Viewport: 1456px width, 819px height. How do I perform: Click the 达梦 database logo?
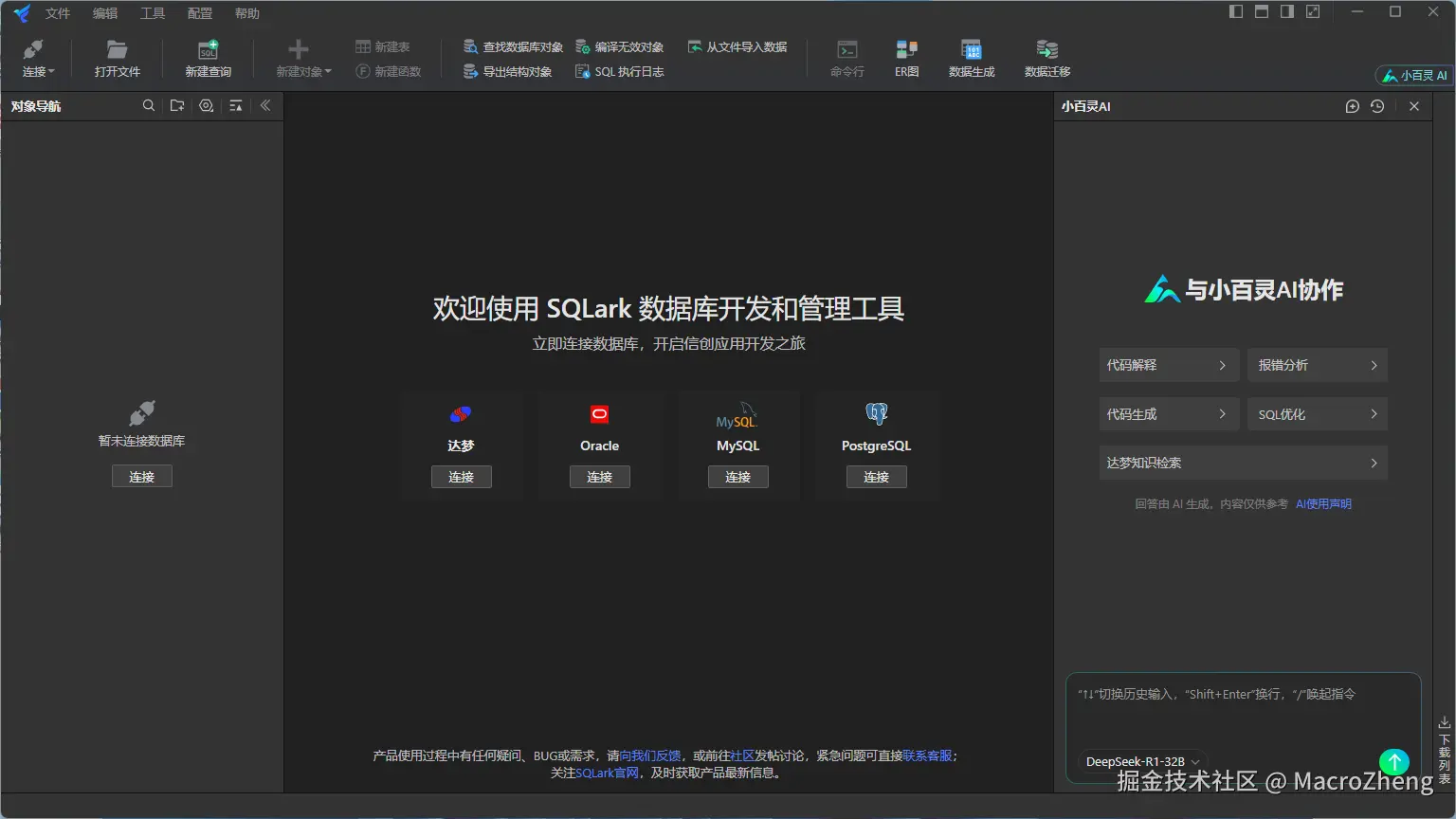tap(461, 414)
